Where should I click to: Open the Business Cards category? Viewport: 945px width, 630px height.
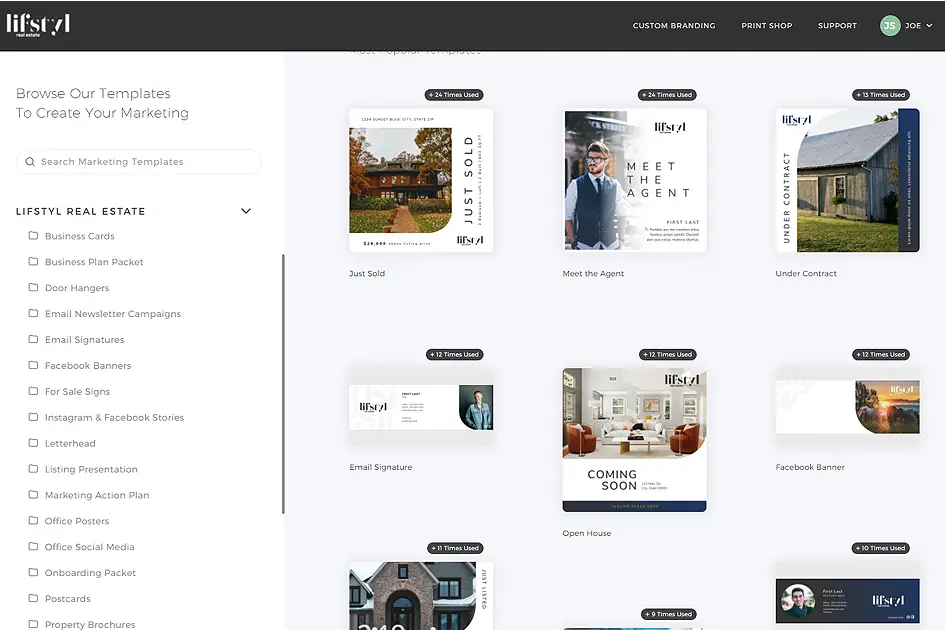pos(80,236)
